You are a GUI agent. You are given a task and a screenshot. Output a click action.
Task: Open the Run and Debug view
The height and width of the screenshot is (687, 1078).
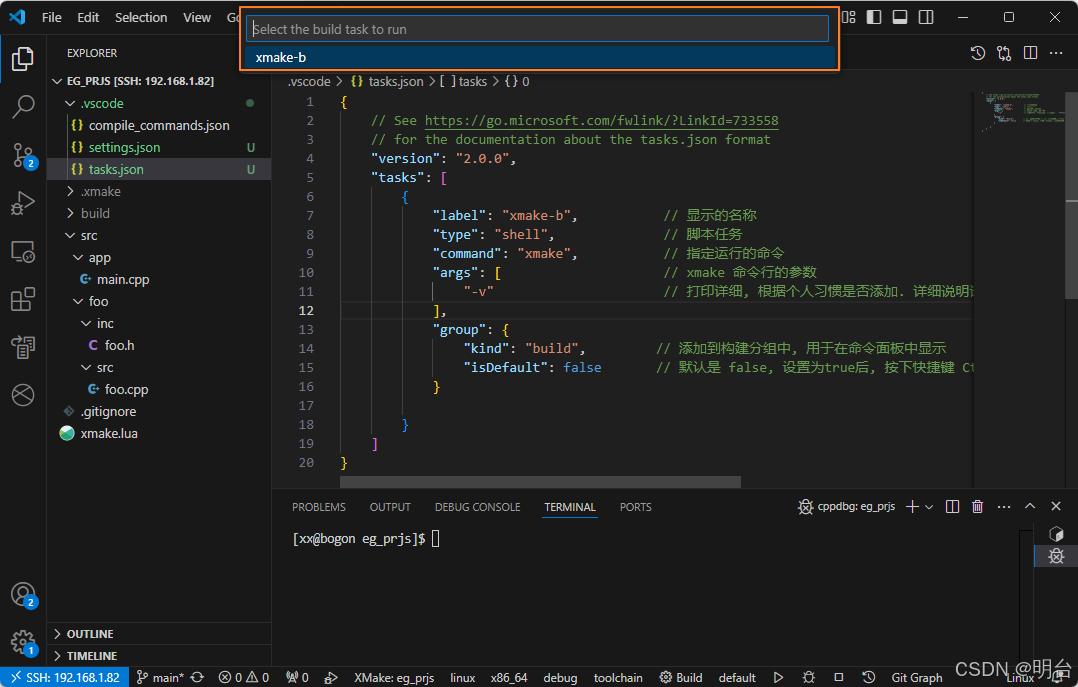pos(23,204)
